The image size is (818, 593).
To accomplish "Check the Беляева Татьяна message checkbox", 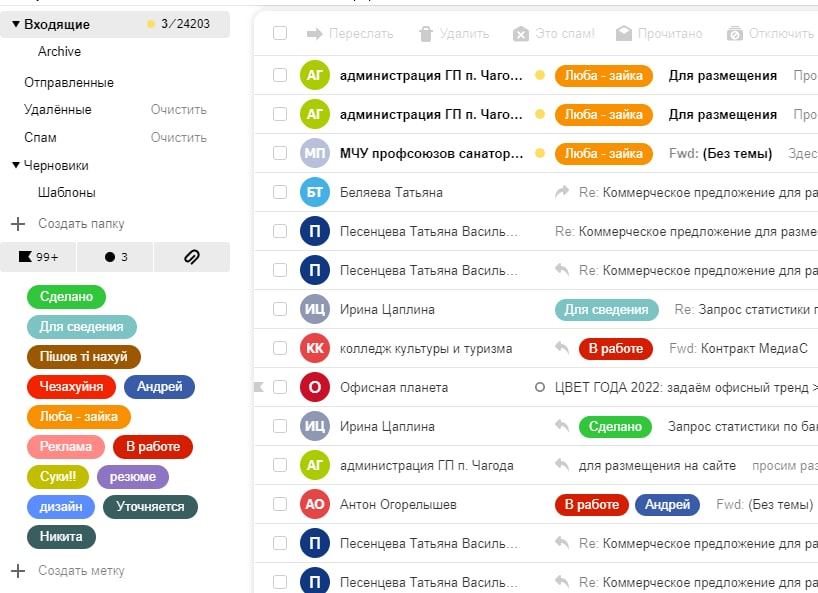I will [x=280, y=192].
